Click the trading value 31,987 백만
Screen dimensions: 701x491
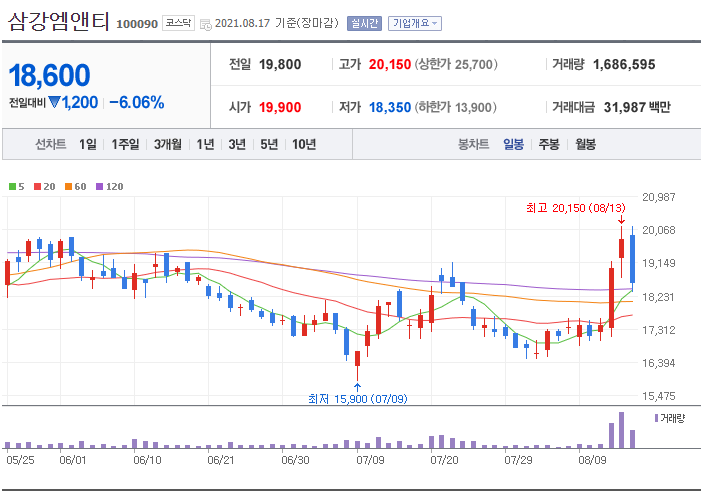point(637,107)
